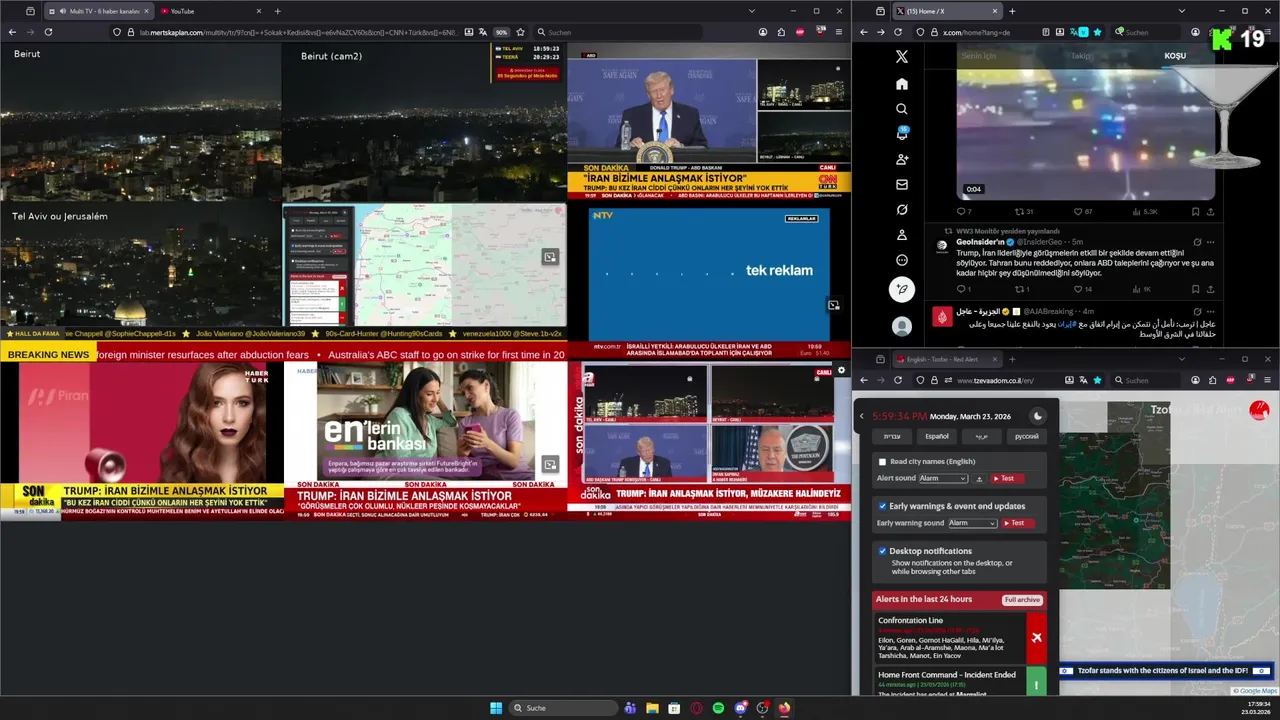Open tab list dropdown in Tzofar window
Image resolution: width=1280 pixels, height=720 pixels.
click(x=1181, y=359)
